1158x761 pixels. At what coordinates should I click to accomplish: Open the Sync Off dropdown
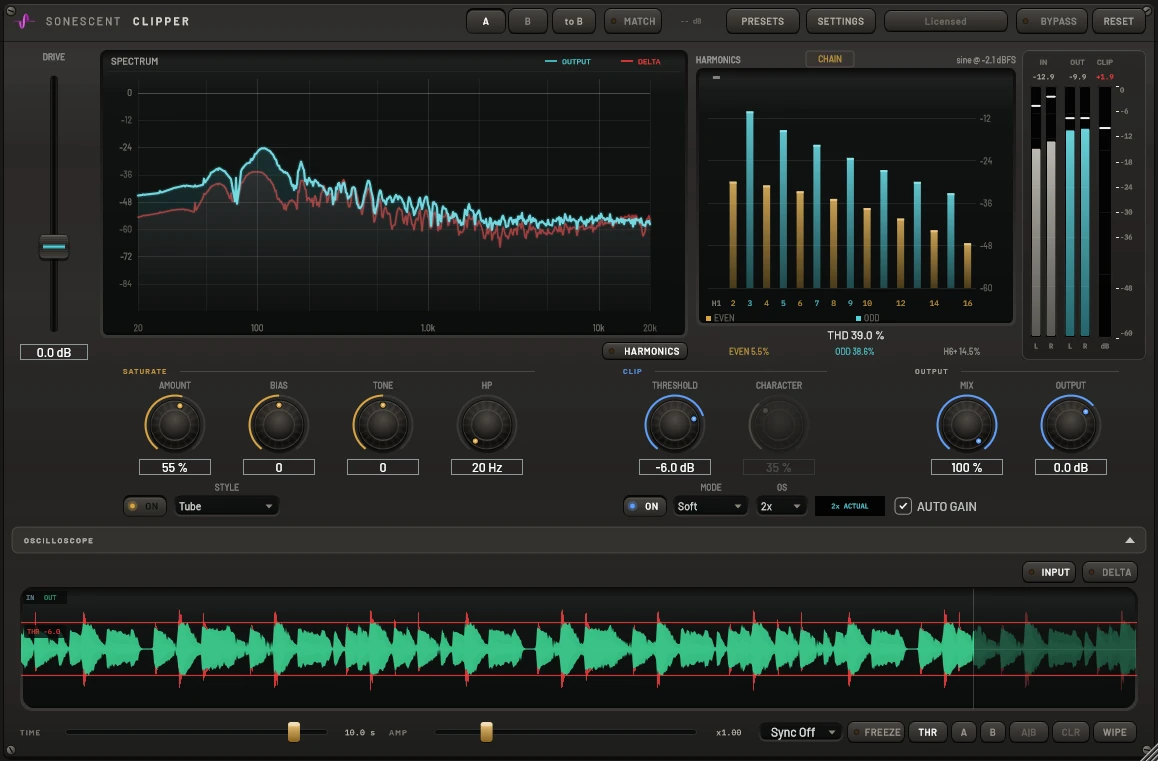pyautogui.click(x=801, y=732)
